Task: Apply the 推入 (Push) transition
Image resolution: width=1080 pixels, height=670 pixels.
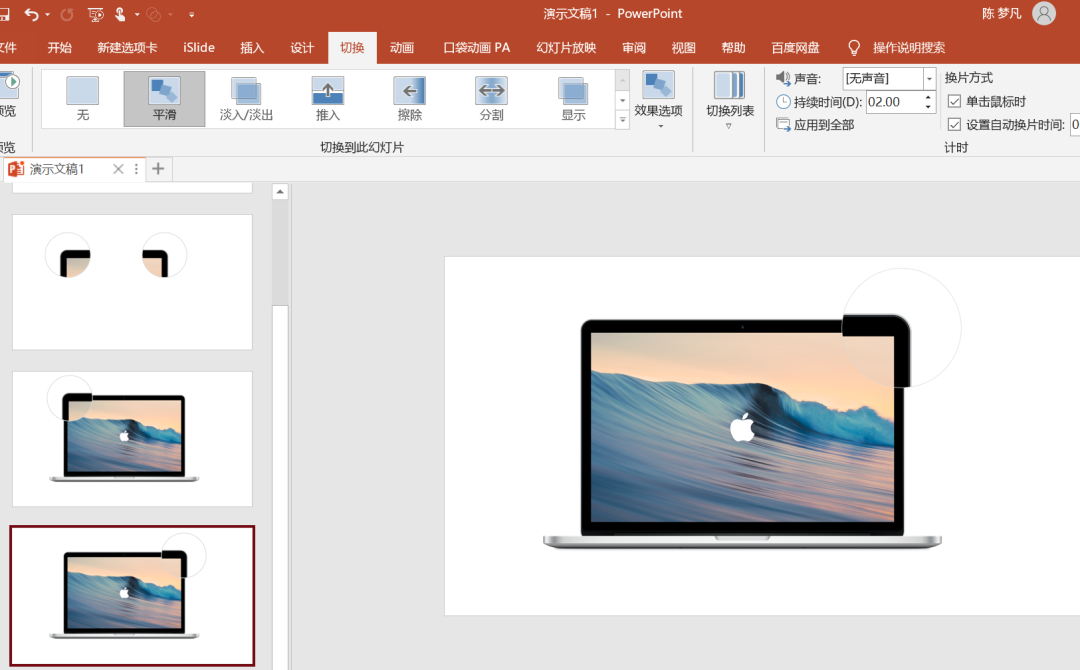Action: 328,98
